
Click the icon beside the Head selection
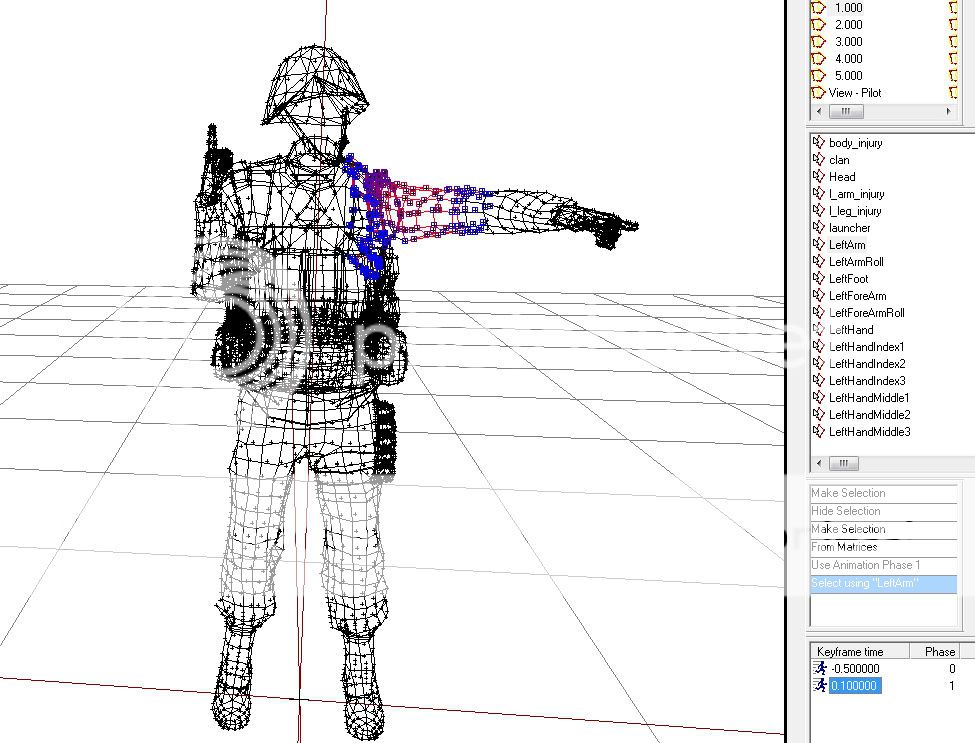[819, 177]
